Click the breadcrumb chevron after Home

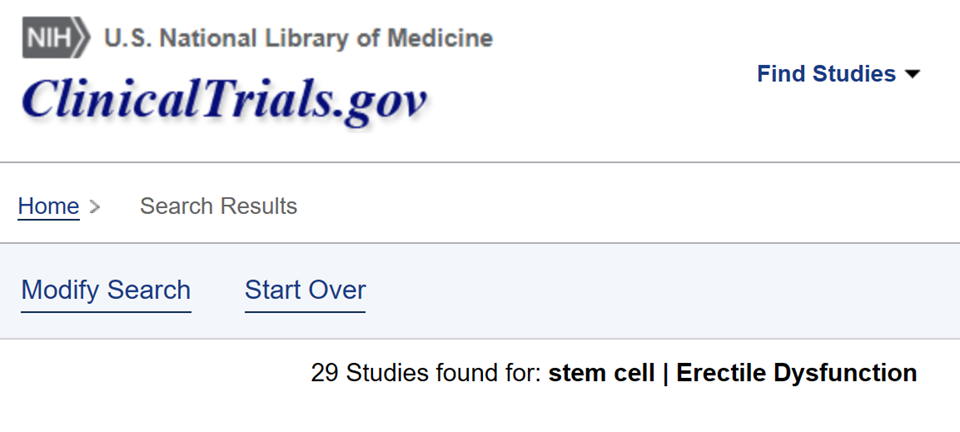coord(94,207)
